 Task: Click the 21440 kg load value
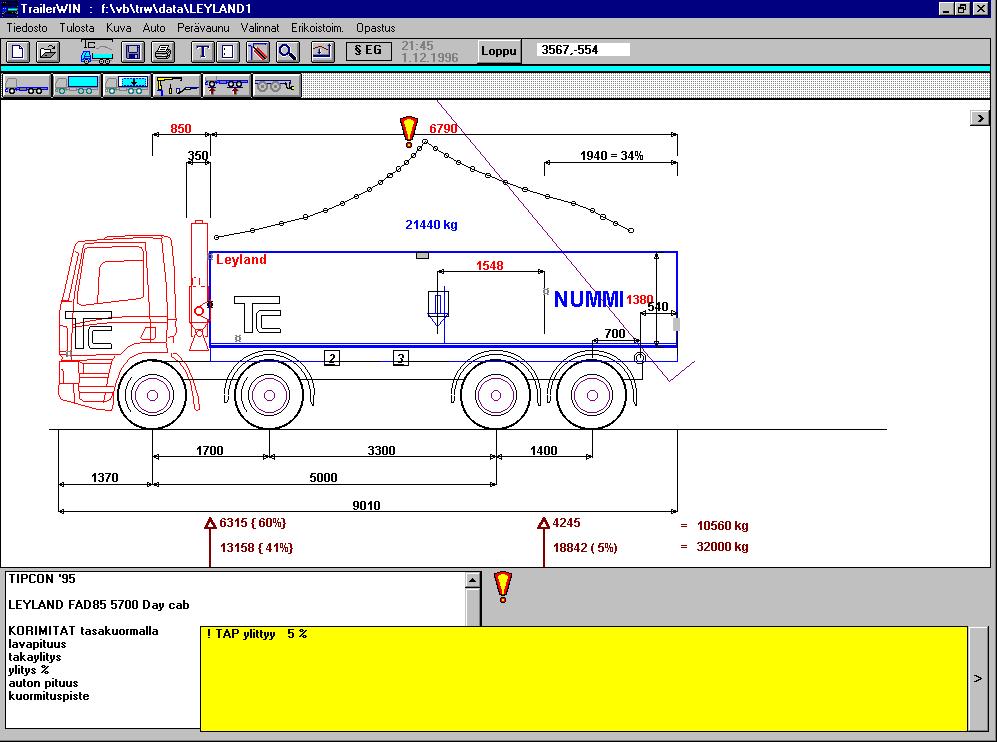(x=431, y=224)
